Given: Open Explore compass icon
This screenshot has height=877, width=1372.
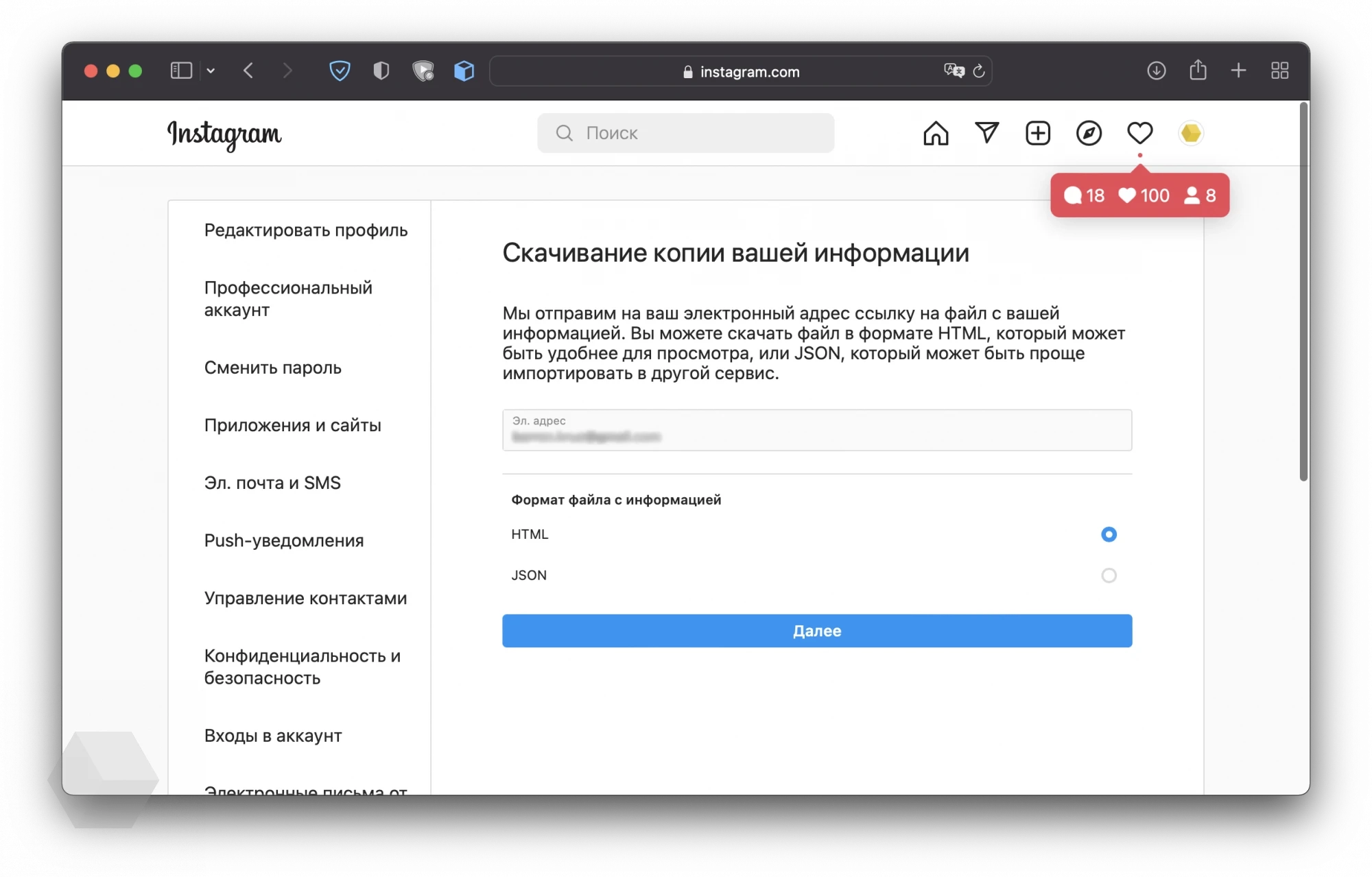Looking at the screenshot, I should (x=1089, y=133).
